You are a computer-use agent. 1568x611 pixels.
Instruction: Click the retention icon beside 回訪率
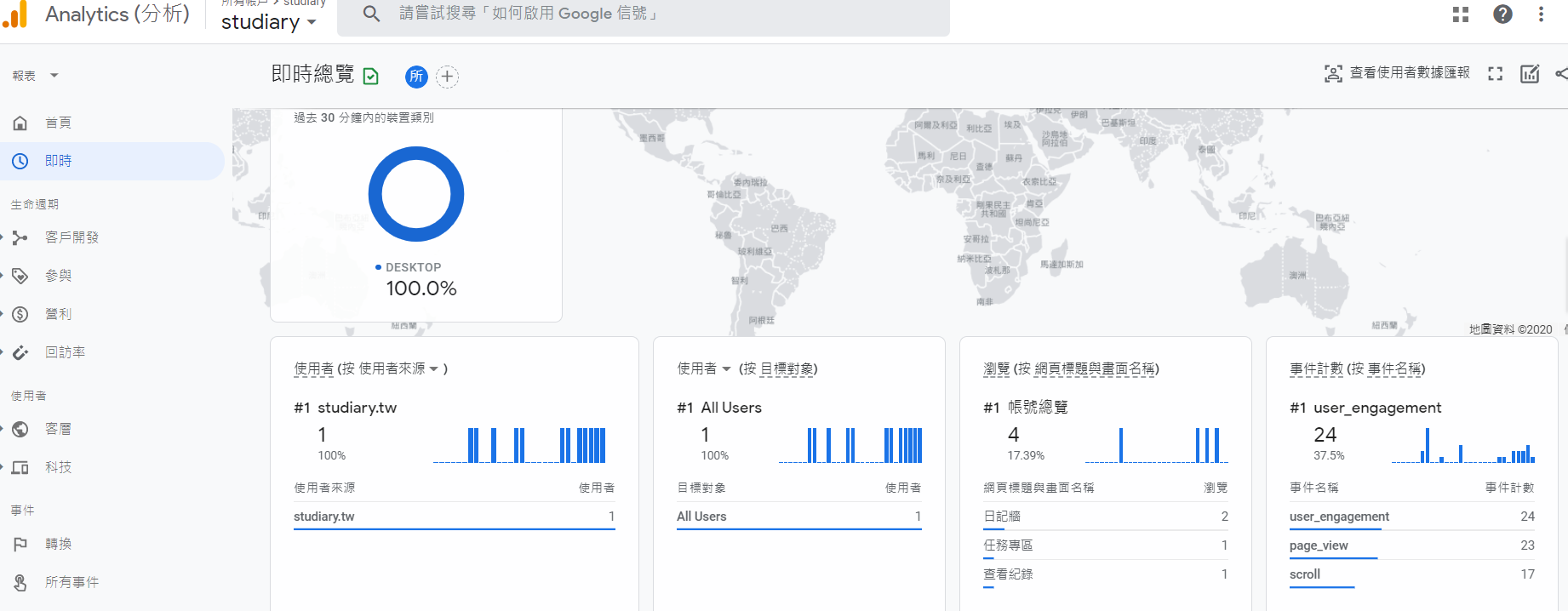click(20, 352)
